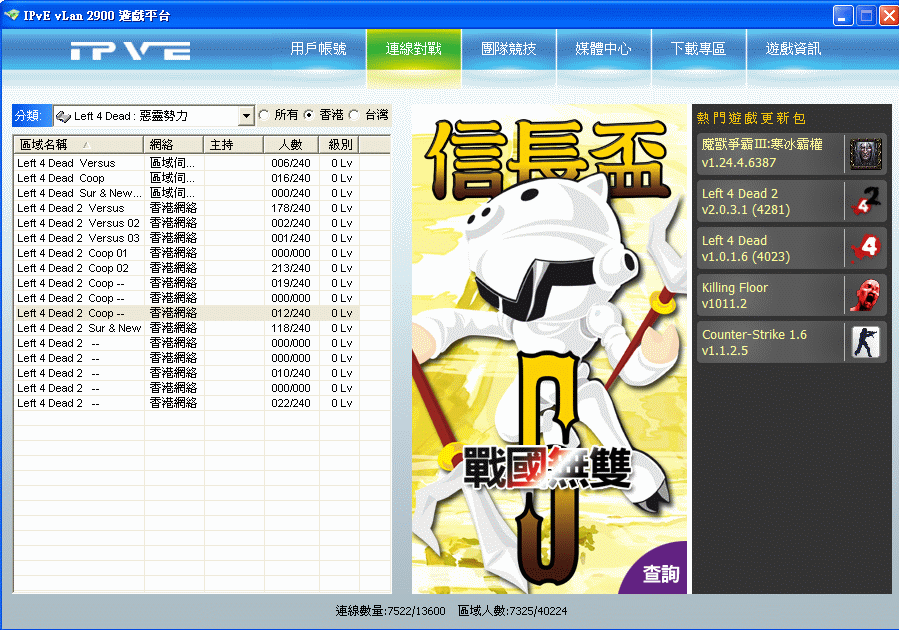899x630 pixels.
Task: Click 213/240 player count cell
Action: point(291,268)
